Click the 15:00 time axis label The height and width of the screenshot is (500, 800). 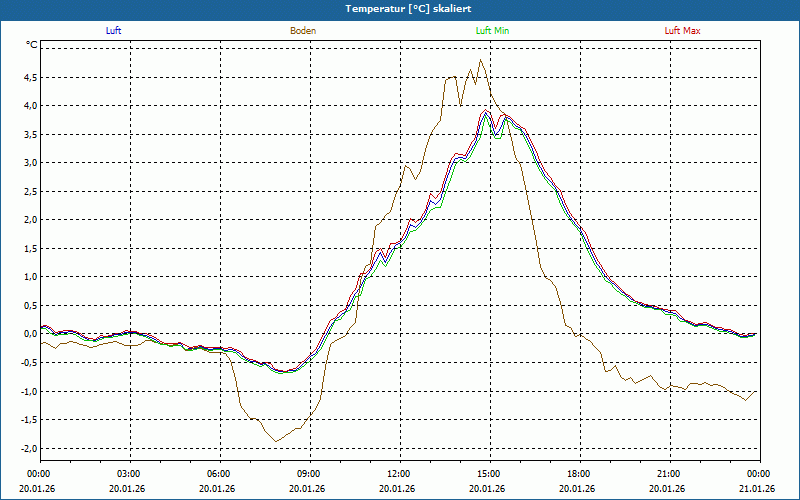coord(490,474)
